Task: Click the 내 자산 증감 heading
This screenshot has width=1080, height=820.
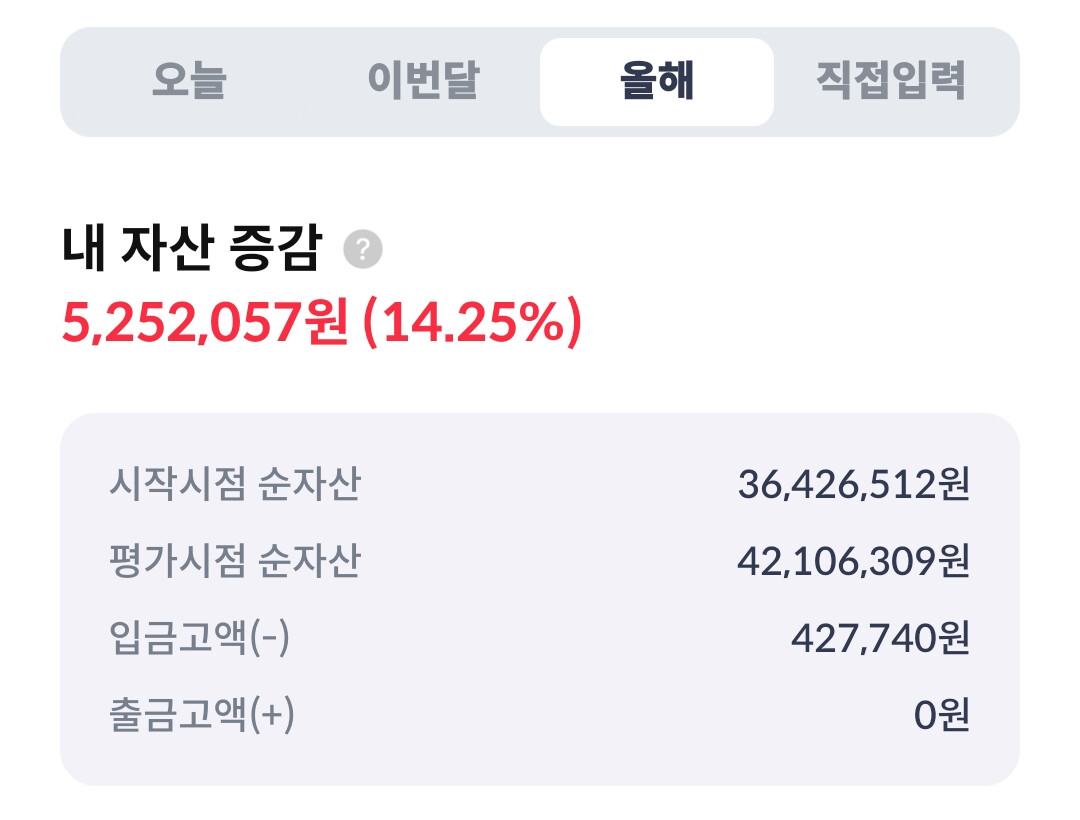Action: (x=191, y=250)
